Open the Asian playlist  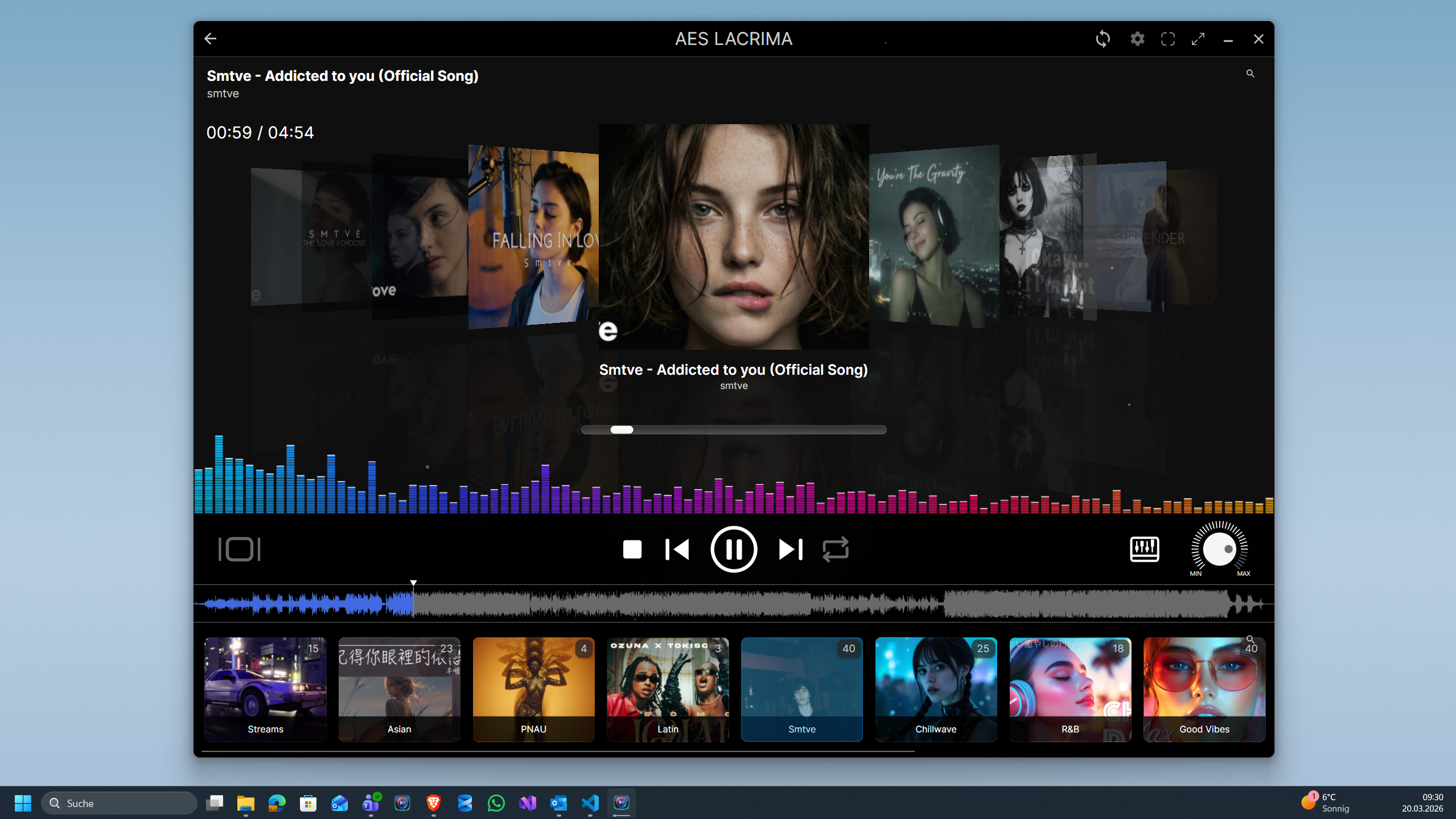400,689
